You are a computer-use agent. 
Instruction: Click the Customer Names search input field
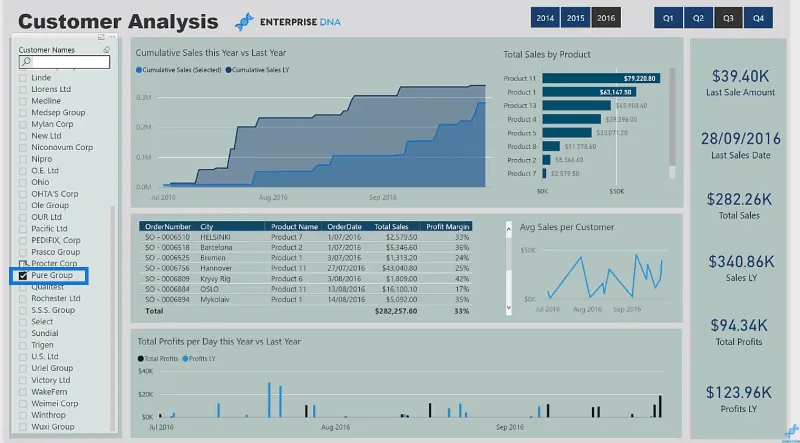click(x=64, y=62)
